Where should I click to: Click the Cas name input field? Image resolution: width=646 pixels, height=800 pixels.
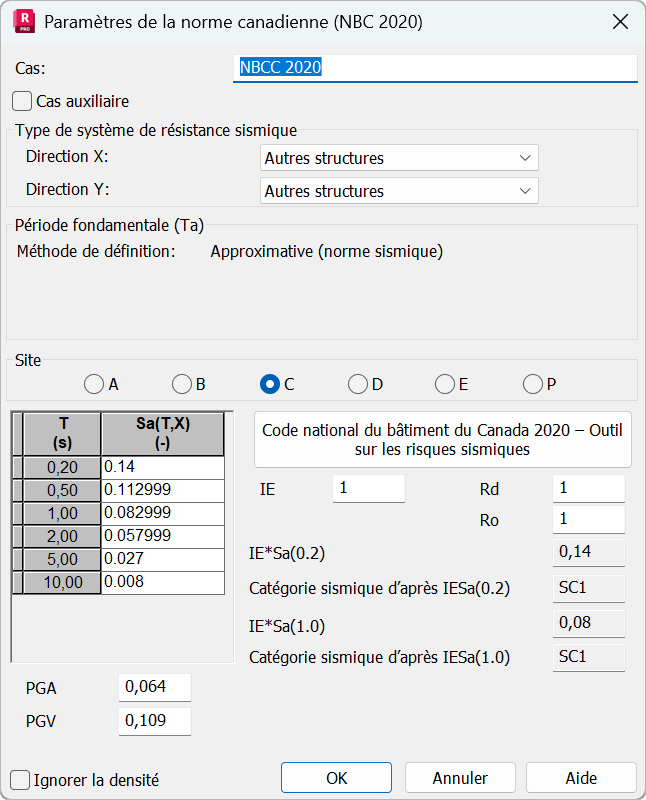click(x=435, y=67)
